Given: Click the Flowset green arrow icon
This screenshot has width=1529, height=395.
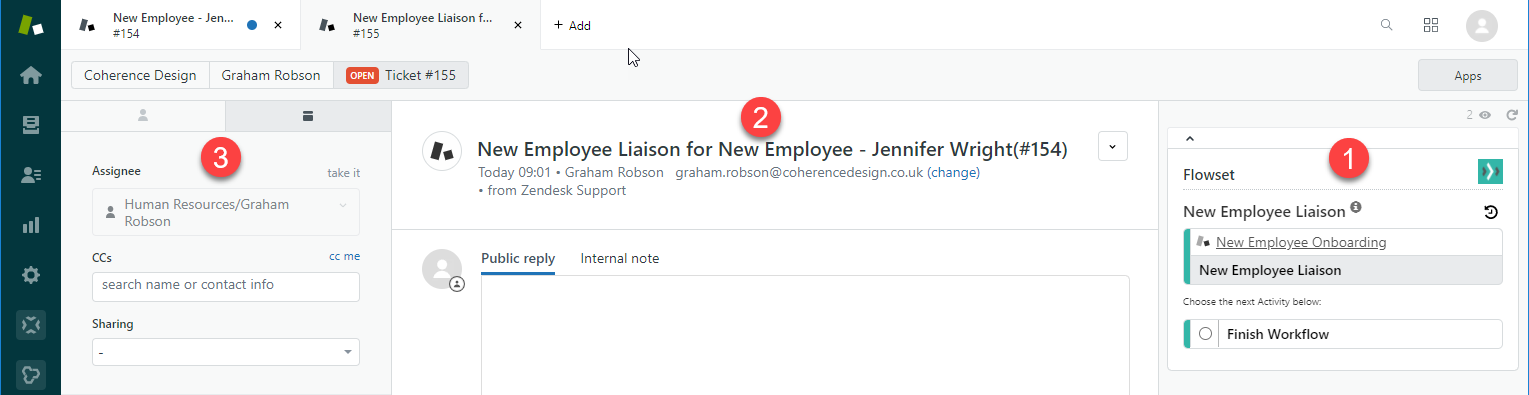Looking at the screenshot, I should coord(1490,172).
